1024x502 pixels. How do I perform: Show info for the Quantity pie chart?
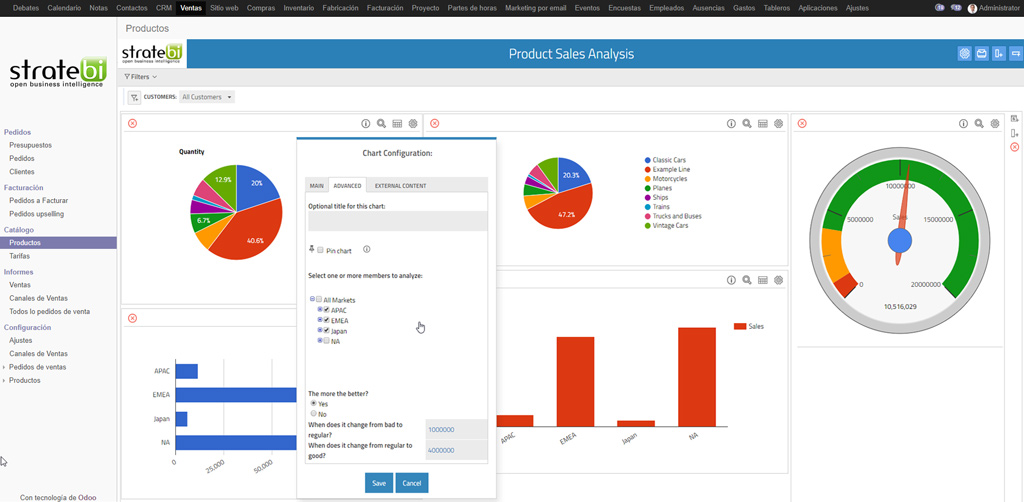[366, 123]
